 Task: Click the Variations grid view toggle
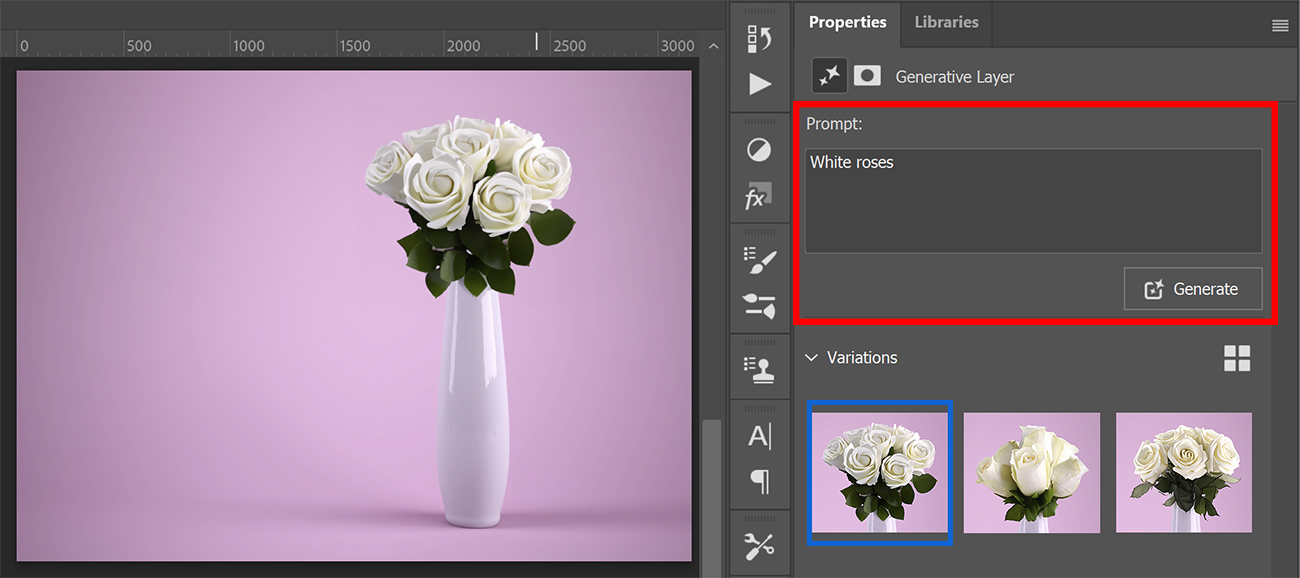tap(1238, 357)
